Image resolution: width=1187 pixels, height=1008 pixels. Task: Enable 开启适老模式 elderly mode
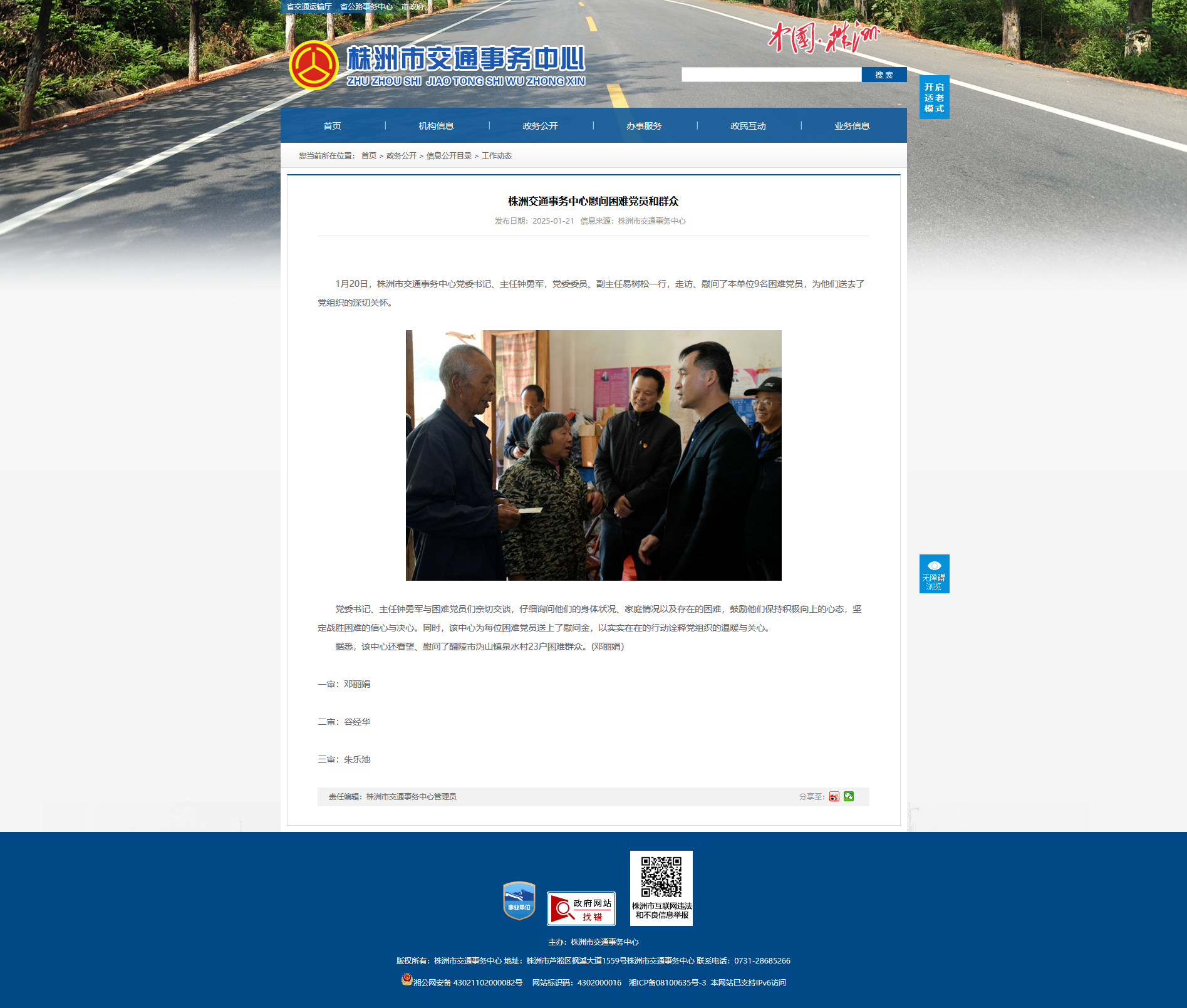[934, 97]
